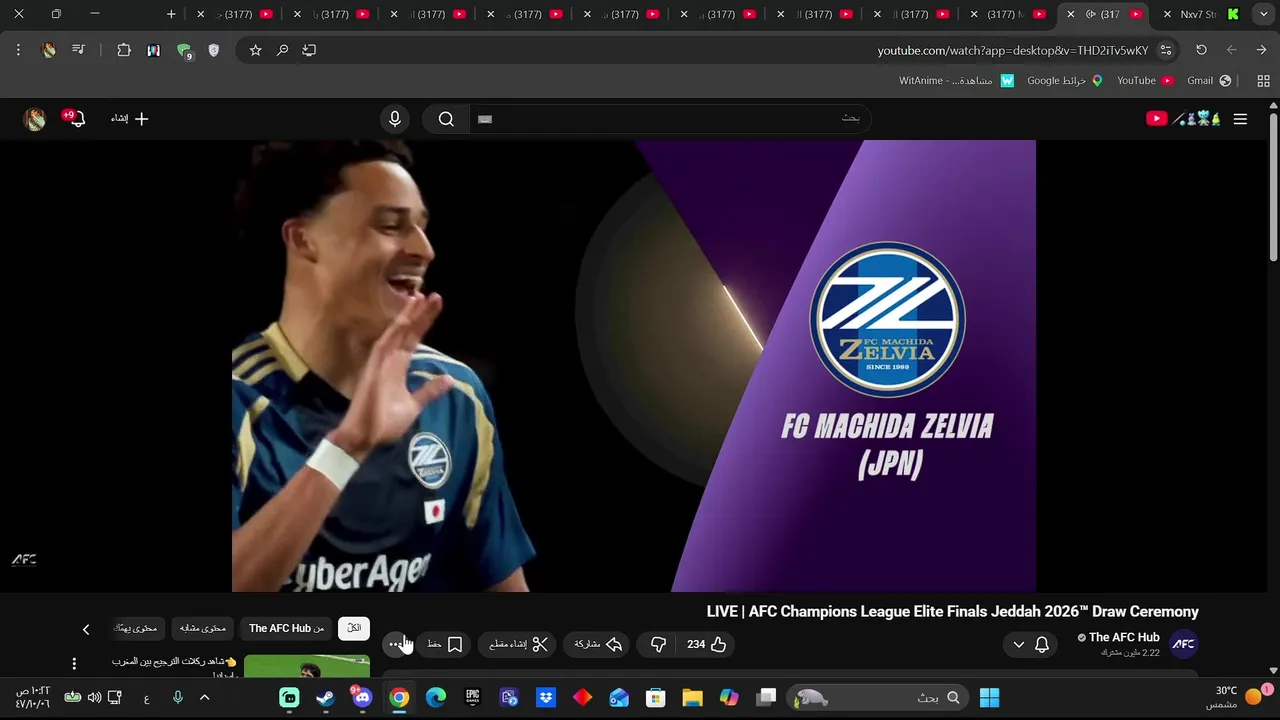Image resolution: width=1280 pixels, height=720 pixels.
Task: Show more chips with chevron arrow
Action: pos(86,629)
